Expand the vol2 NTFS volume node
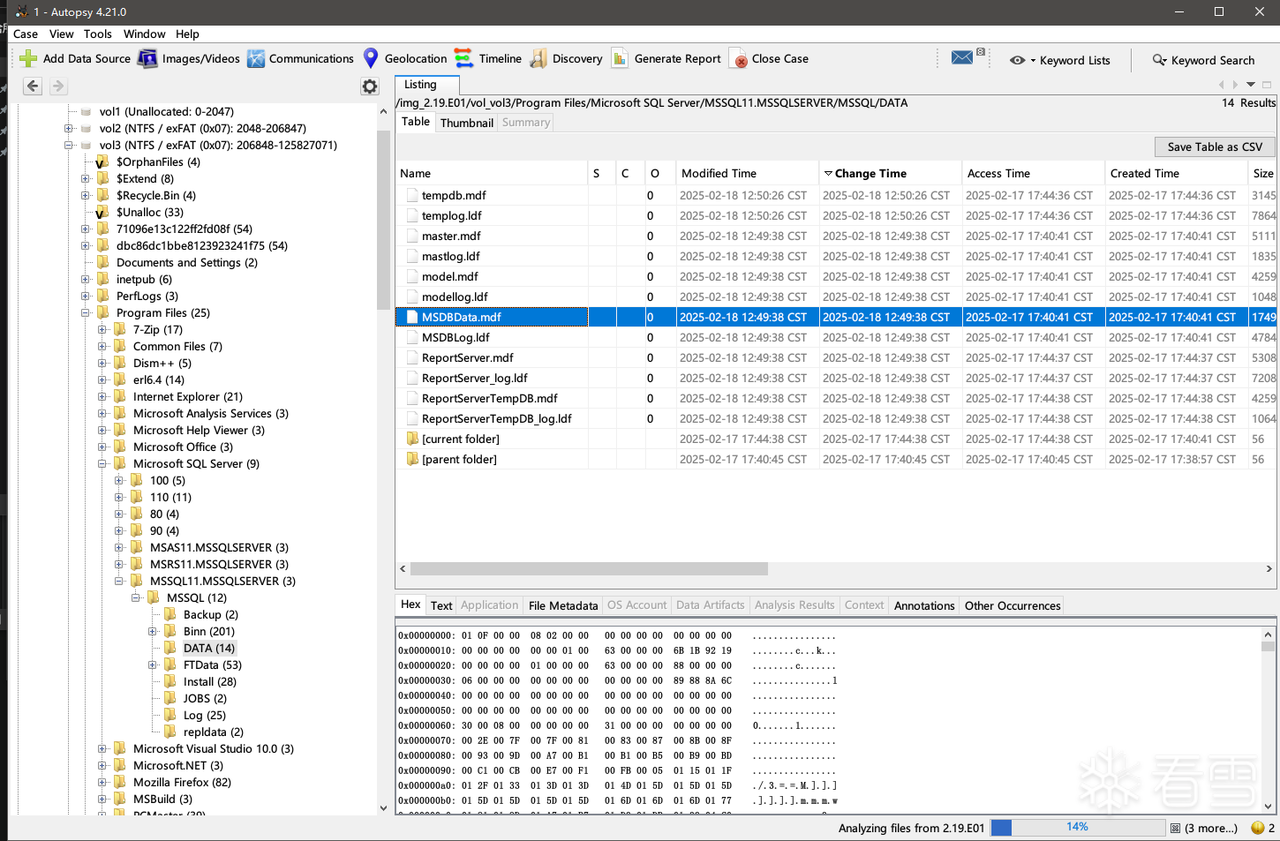 click(69, 129)
